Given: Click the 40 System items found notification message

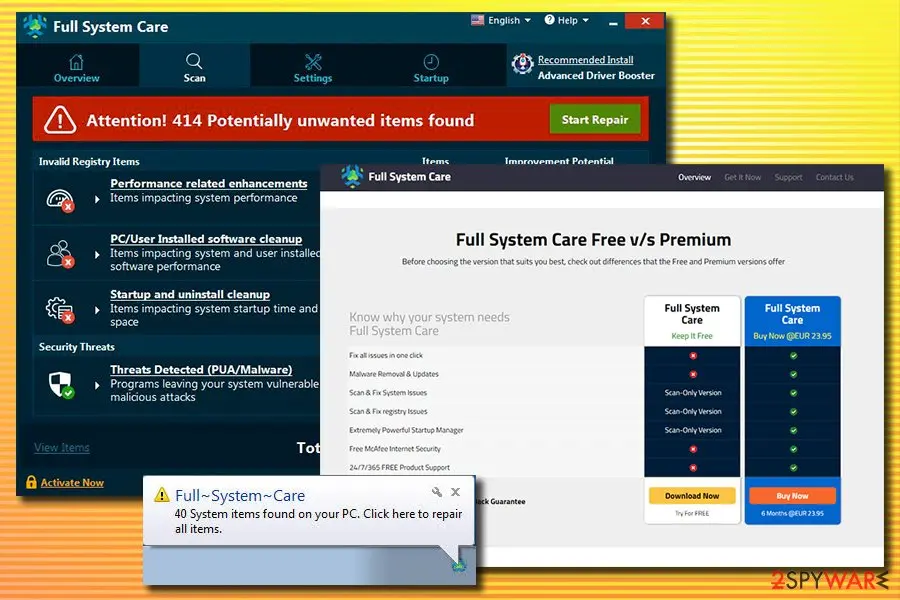Looking at the screenshot, I should (318, 521).
